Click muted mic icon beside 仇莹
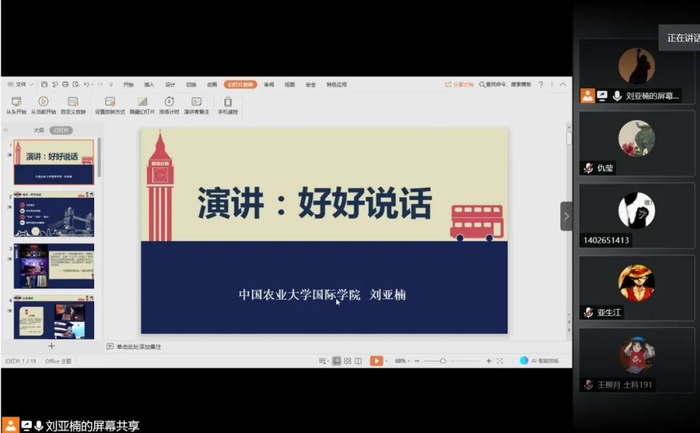The image size is (700, 433). (x=588, y=168)
